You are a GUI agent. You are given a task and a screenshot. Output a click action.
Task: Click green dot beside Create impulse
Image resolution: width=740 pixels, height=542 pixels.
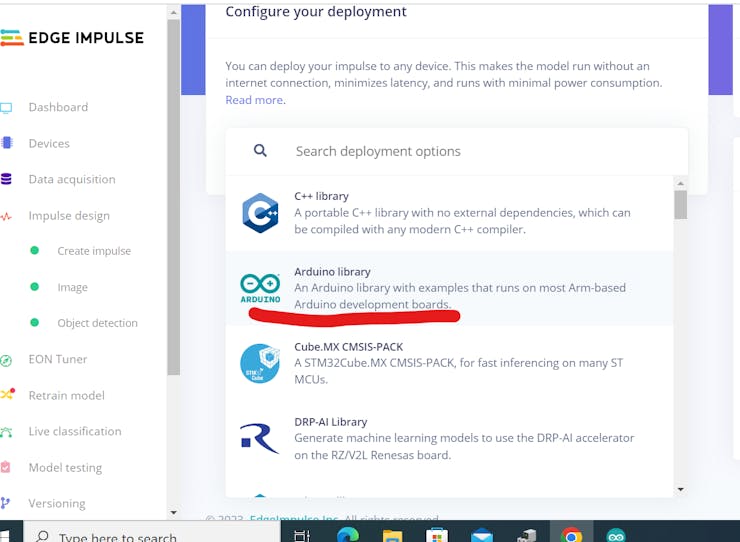[34, 250]
